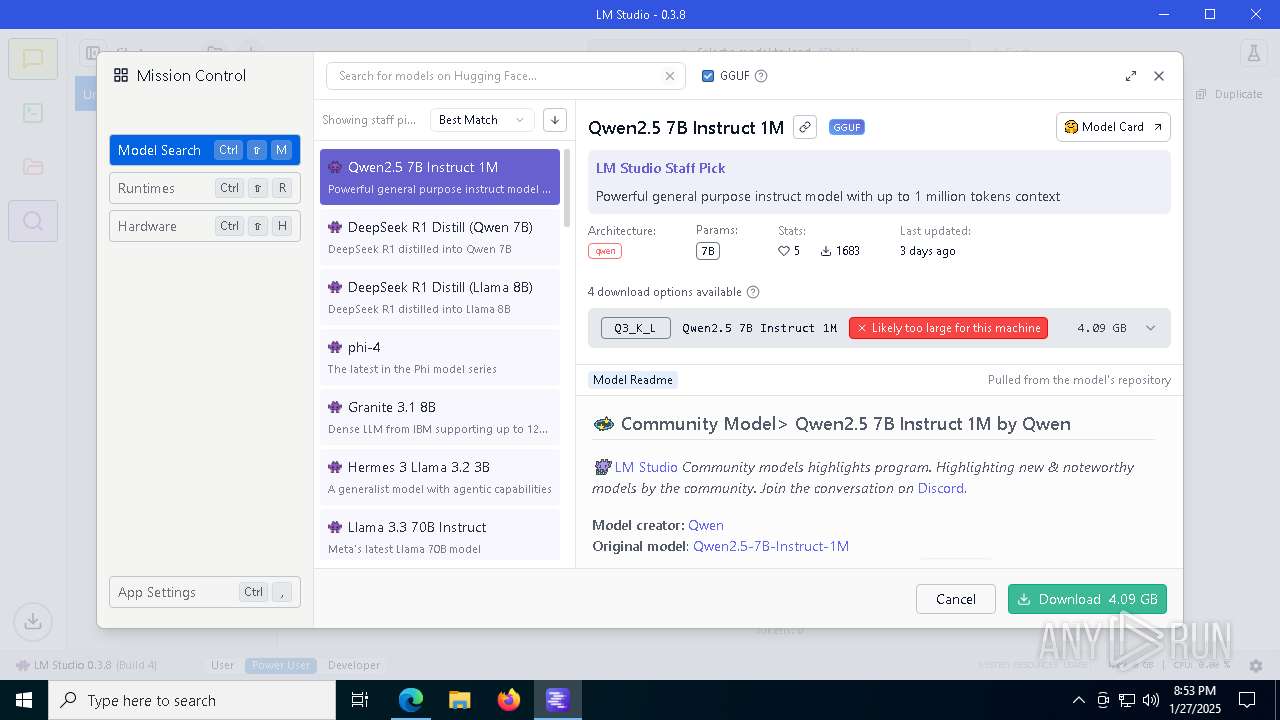Open File Explorer from the taskbar
1280x720 pixels.
point(459,700)
